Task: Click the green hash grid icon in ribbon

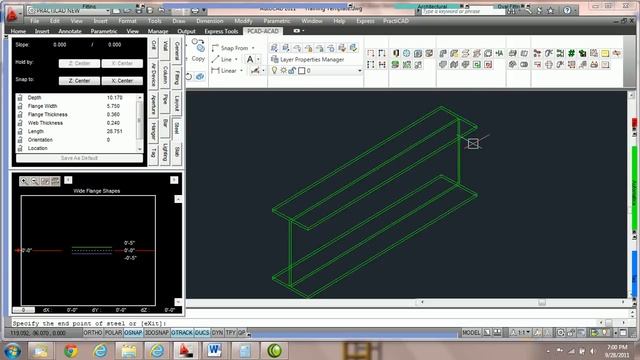Action: point(571,53)
